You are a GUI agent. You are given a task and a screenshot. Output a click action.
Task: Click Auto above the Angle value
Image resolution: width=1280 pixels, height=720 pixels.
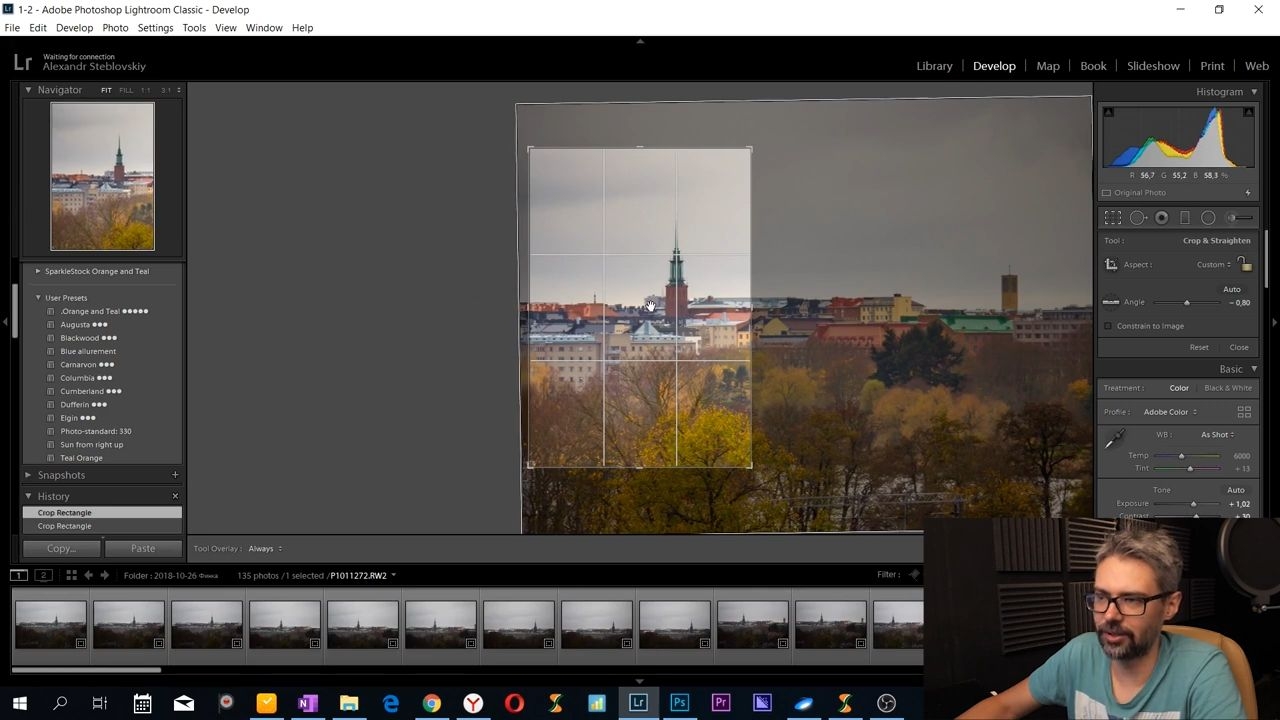[1232, 290]
